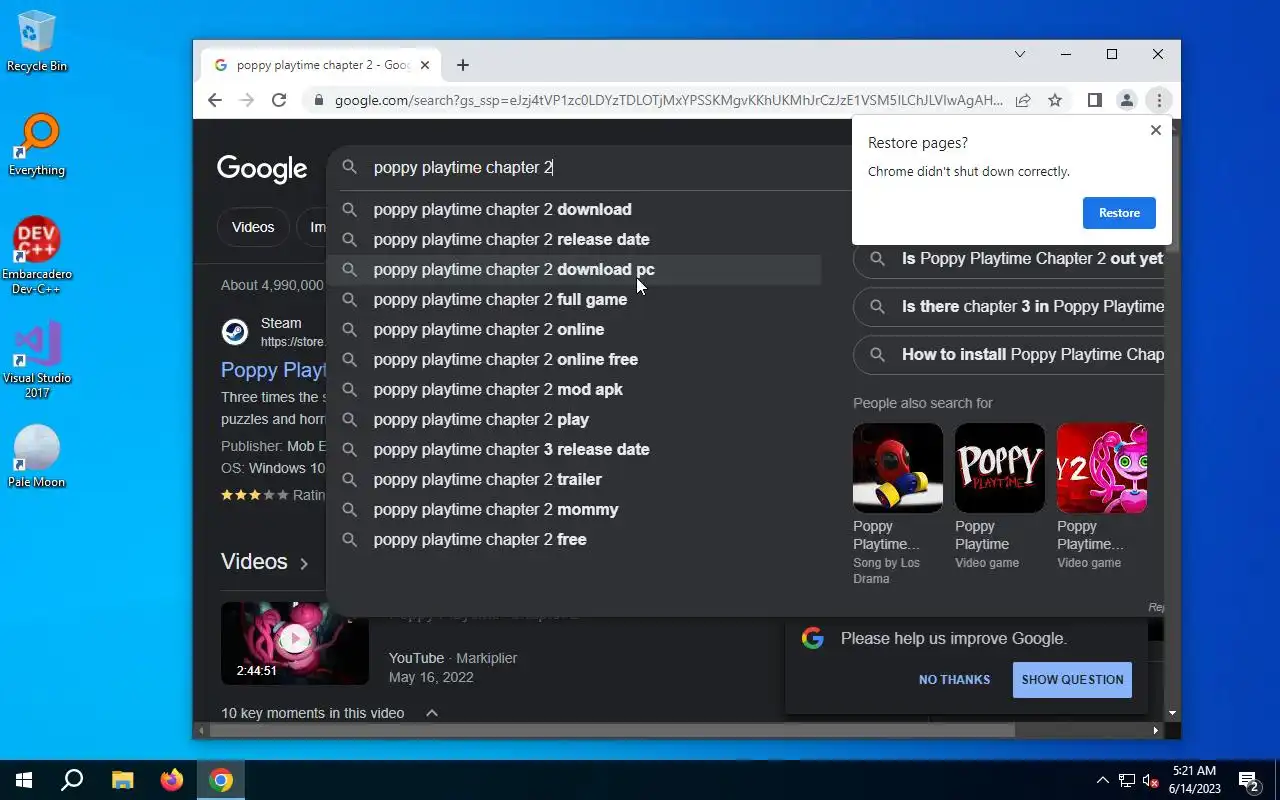Open the 'Song by Los Drama' thumbnail
The width and height of the screenshot is (1280, 800).
pyautogui.click(x=897, y=468)
